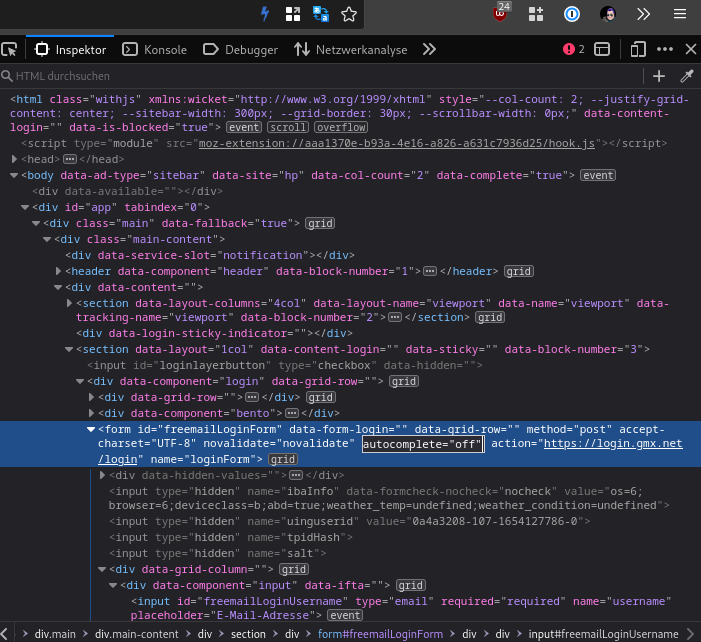The height and width of the screenshot is (642, 701).
Task: Toggle grid badge on freemailLoginForm
Action: pos(283,459)
